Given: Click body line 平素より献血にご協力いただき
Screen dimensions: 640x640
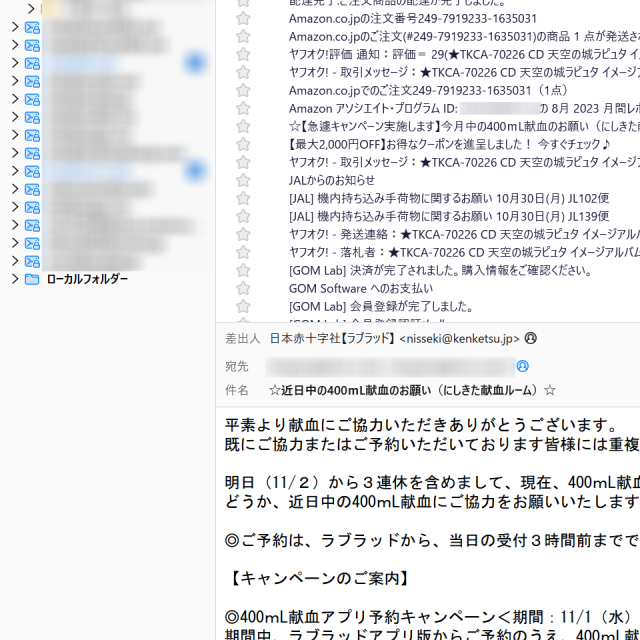Looking at the screenshot, I should [420, 425].
